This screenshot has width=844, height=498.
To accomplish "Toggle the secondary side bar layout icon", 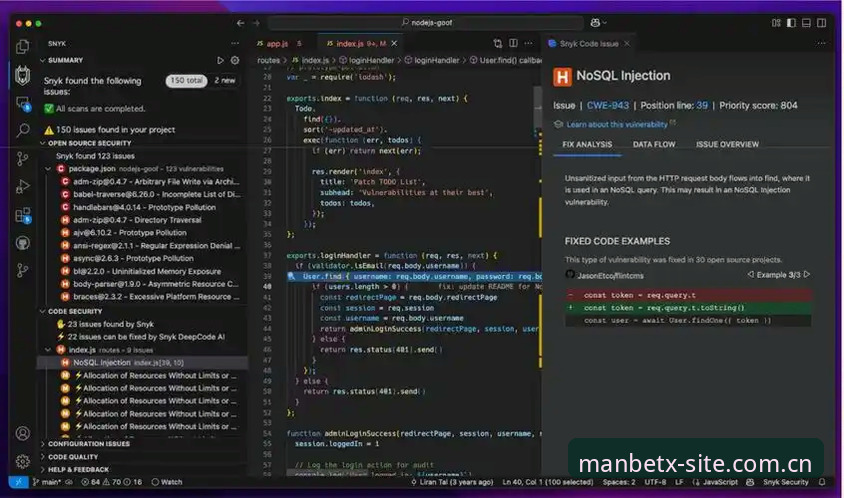I will 821,23.
